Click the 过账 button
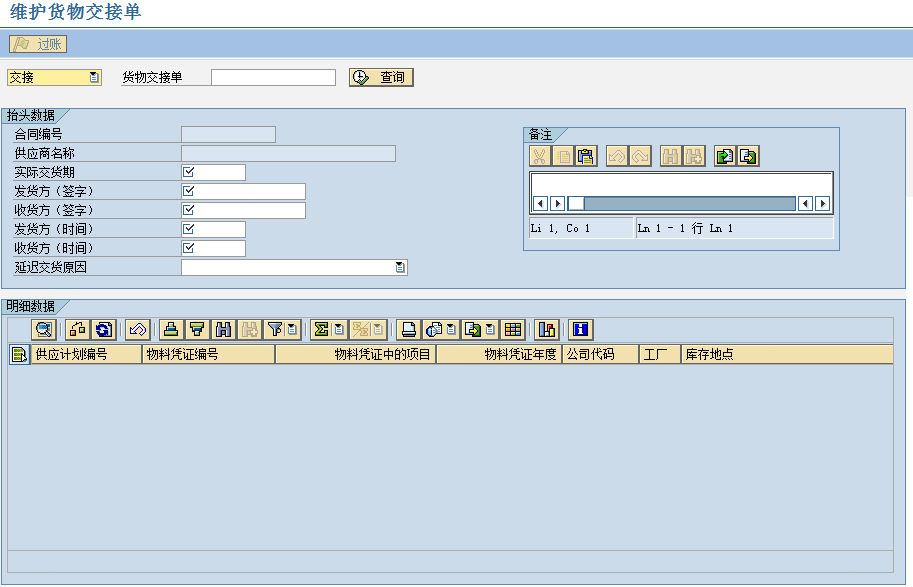This screenshot has height=587, width=913. [38, 44]
